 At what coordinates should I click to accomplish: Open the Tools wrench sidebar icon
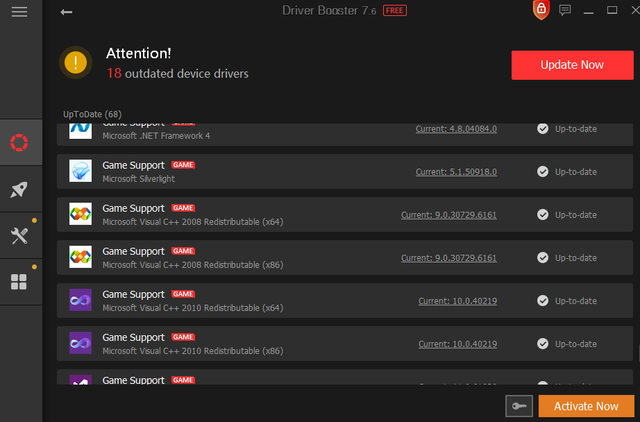click(x=19, y=236)
